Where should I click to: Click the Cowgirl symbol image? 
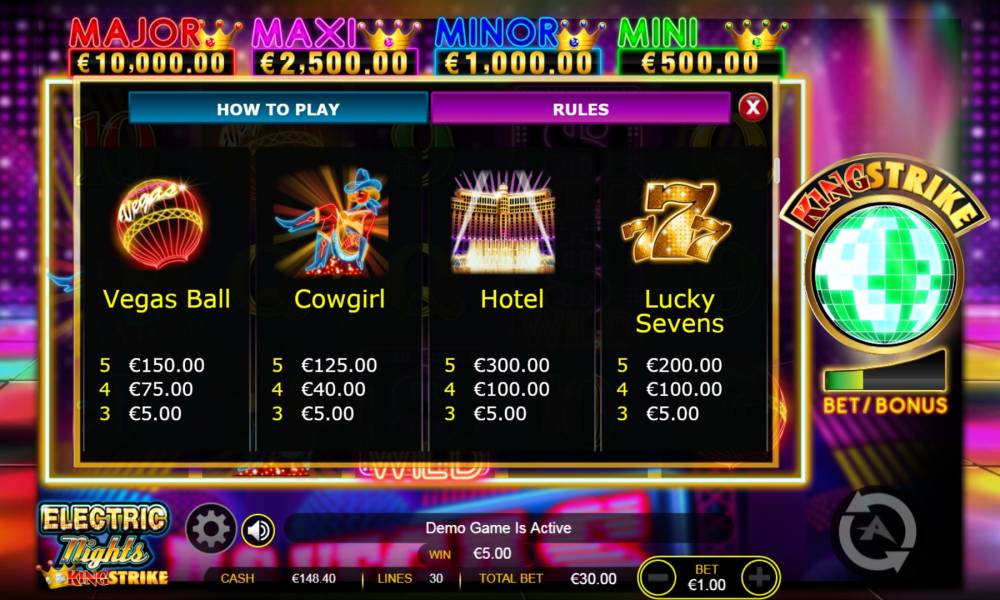pyautogui.click(x=331, y=223)
